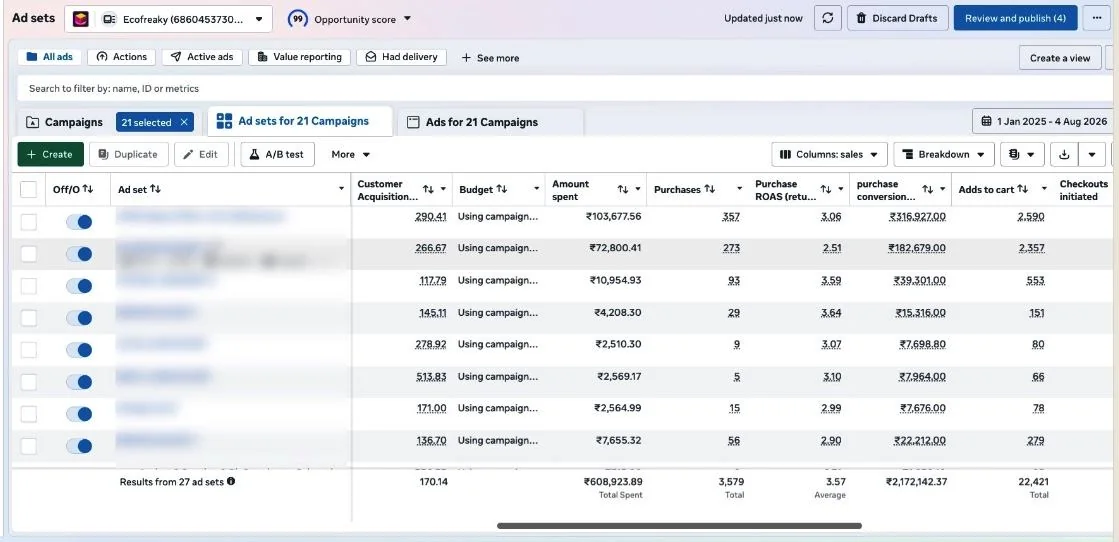Toggle off the ad set with 273 purchases
Image resolution: width=1119 pixels, height=542 pixels.
coord(79,254)
